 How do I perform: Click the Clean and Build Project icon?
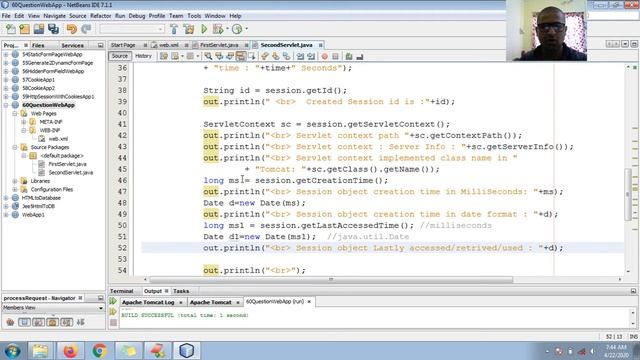point(189,29)
